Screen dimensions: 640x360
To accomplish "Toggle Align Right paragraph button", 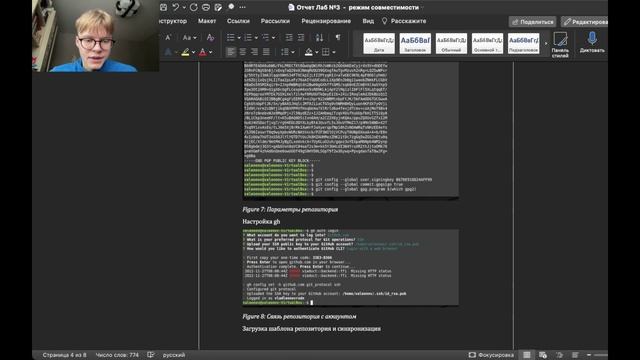I will pyautogui.click(x=254, y=52).
